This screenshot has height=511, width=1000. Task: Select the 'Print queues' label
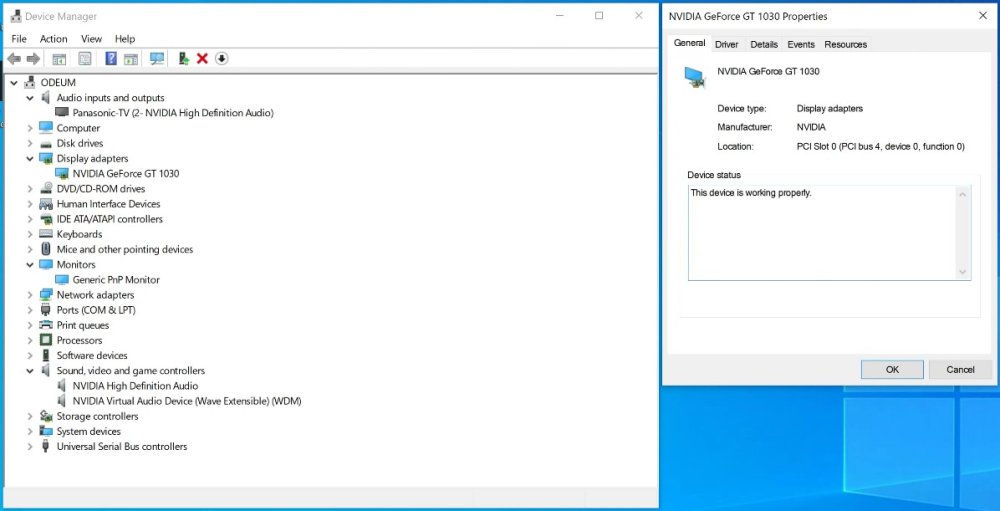click(83, 325)
